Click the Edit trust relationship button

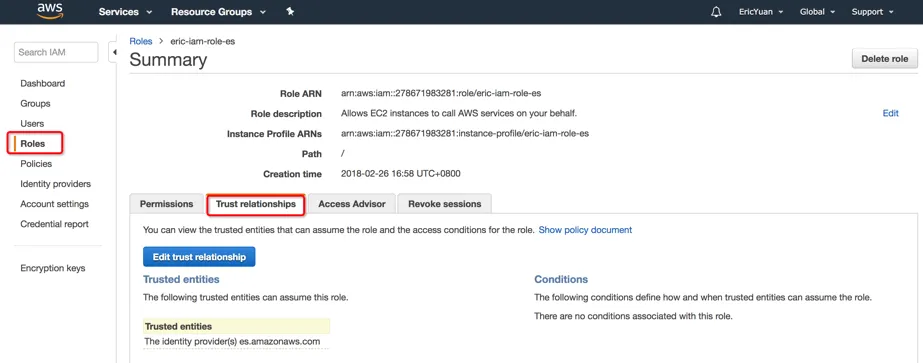199,257
